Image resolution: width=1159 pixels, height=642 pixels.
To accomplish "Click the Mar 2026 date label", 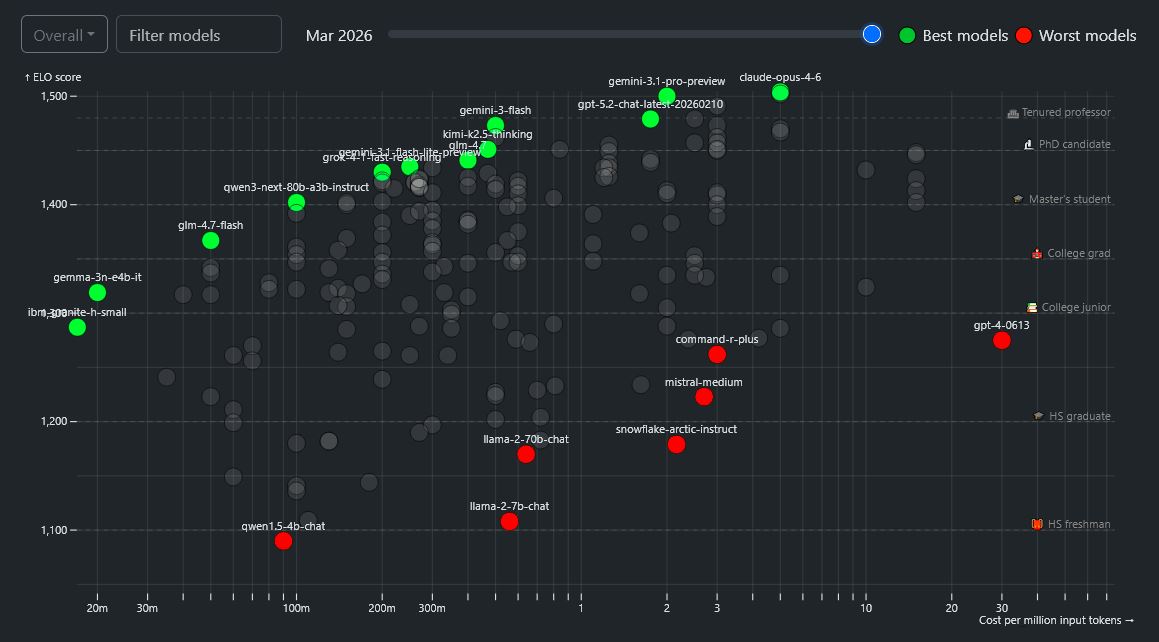I will (339, 35).
